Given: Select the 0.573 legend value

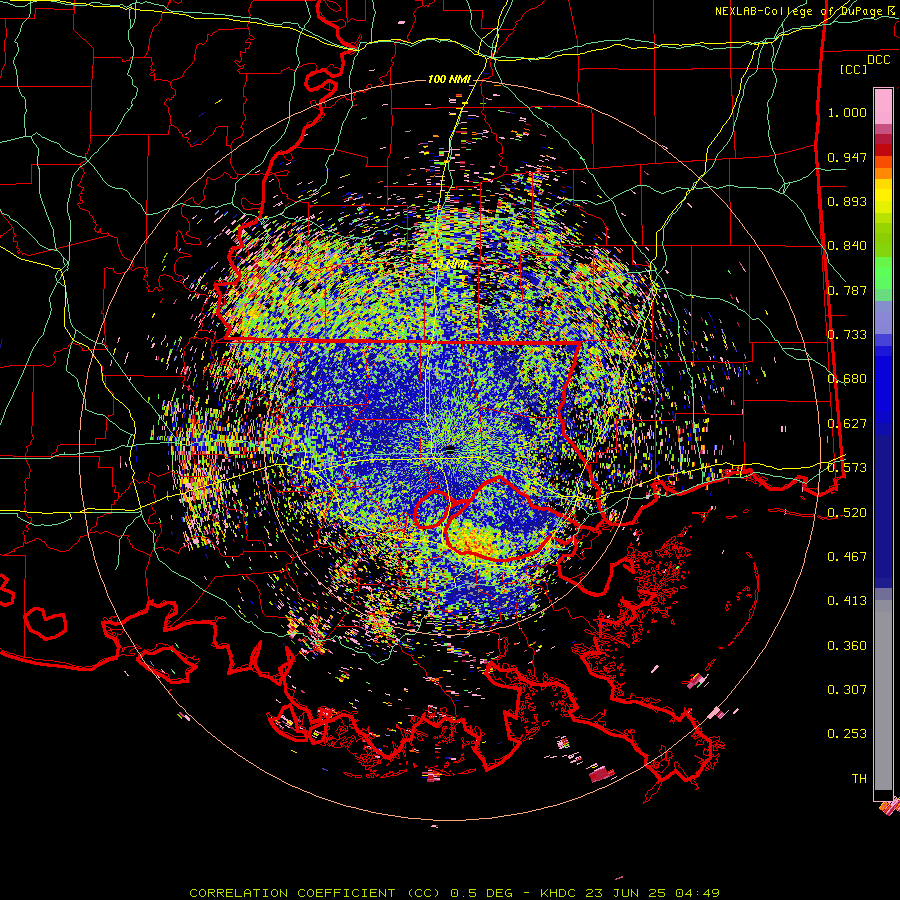Looking at the screenshot, I should [847, 468].
